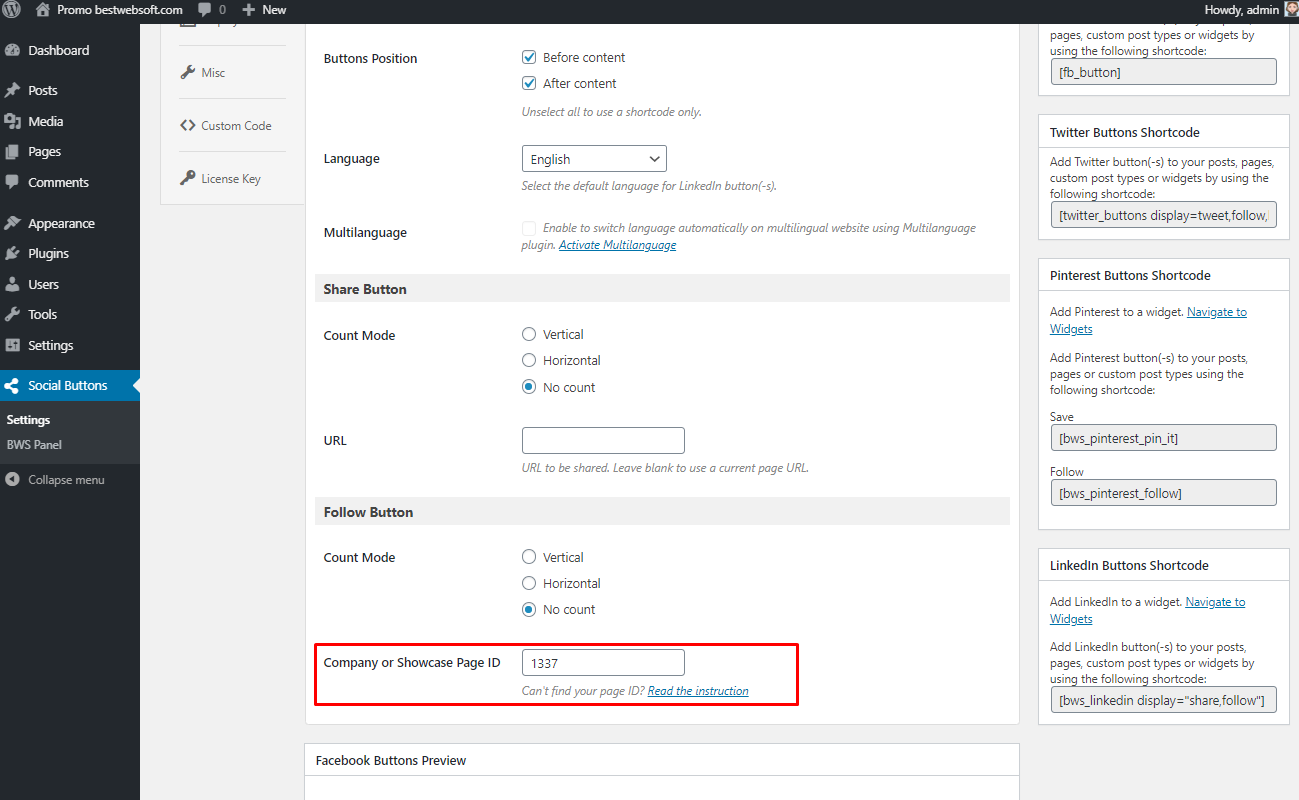
Task: Click the Users person icon
Action: pyautogui.click(x=13, y=284)
